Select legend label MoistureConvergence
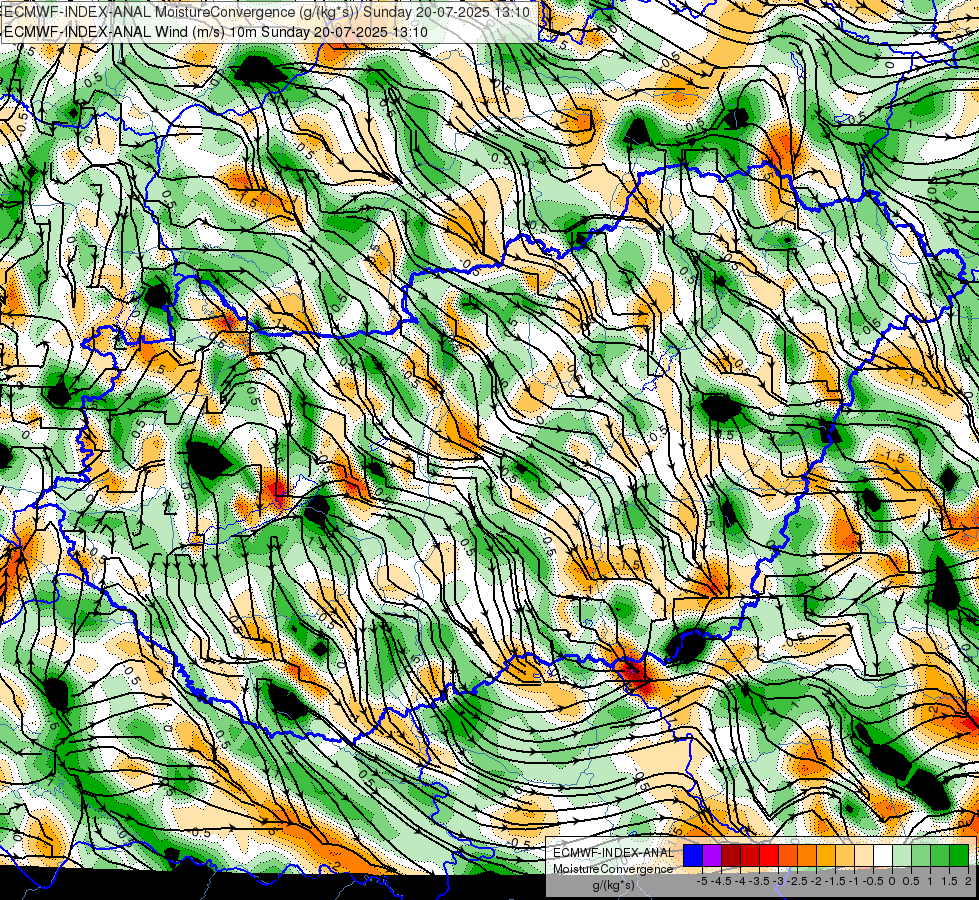The width and height of the screenshot is (979, 900). coord(613,869)
